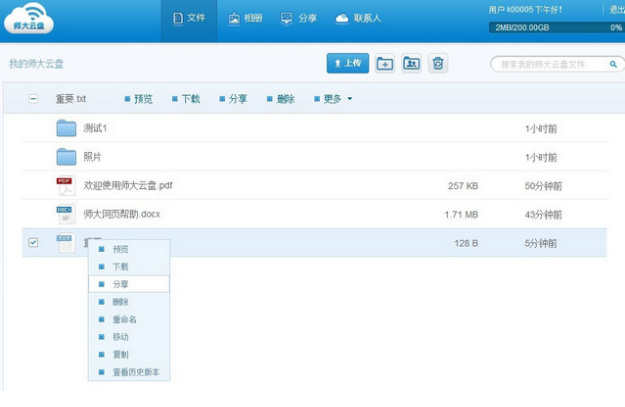Image resolution: width=625 pixels, height=407 pixels.
Task: Open the 照片 folder icon
Action: coord(66,157)
